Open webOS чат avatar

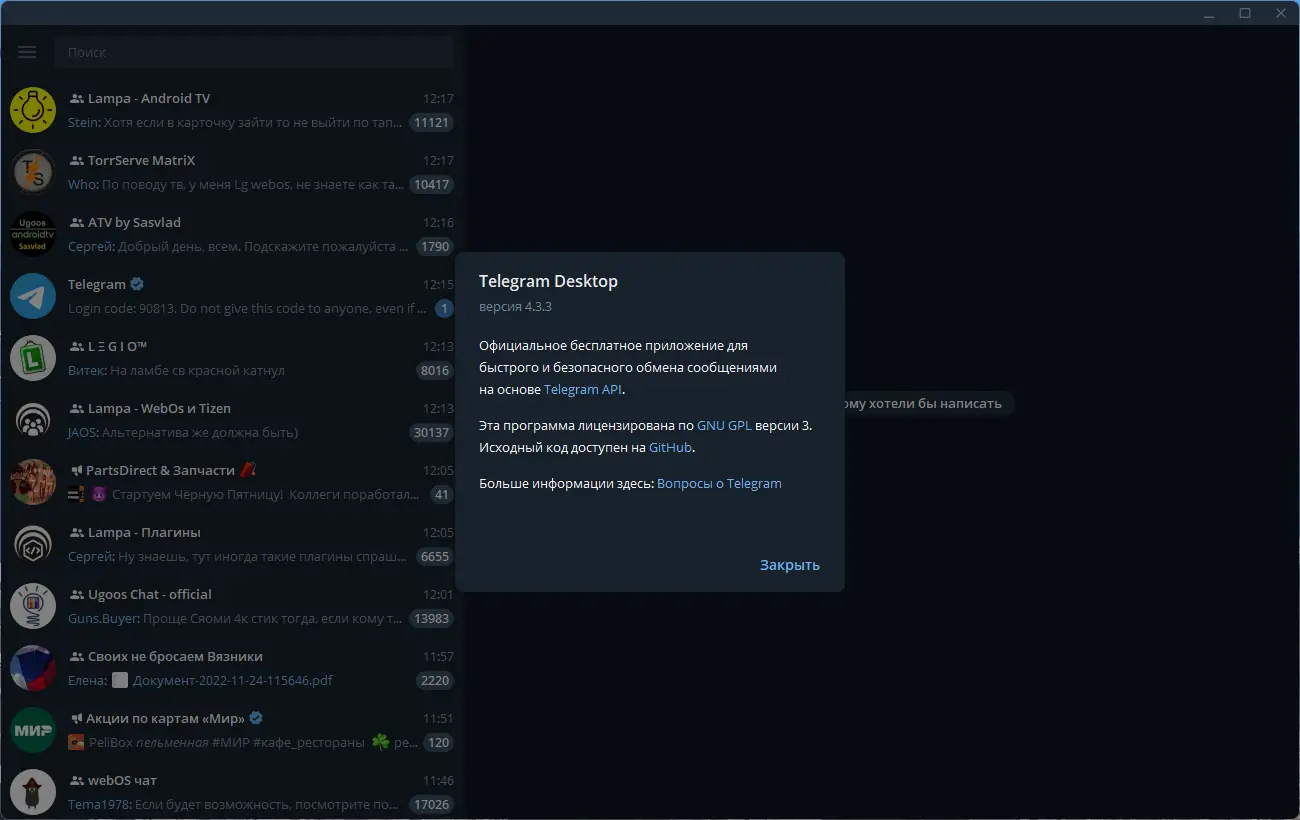click(33, 792)
